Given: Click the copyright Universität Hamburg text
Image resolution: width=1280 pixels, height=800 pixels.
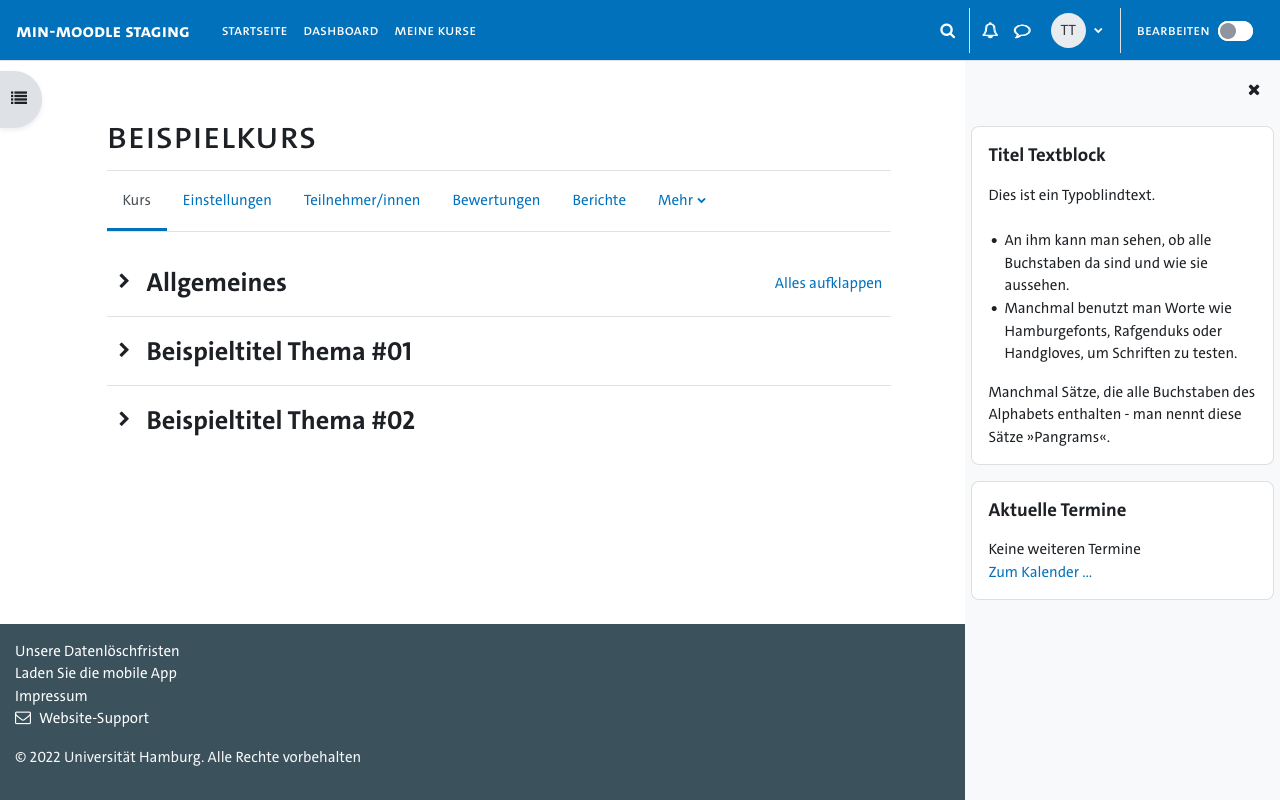Looking at the screenshot, I should pos(188,757).
